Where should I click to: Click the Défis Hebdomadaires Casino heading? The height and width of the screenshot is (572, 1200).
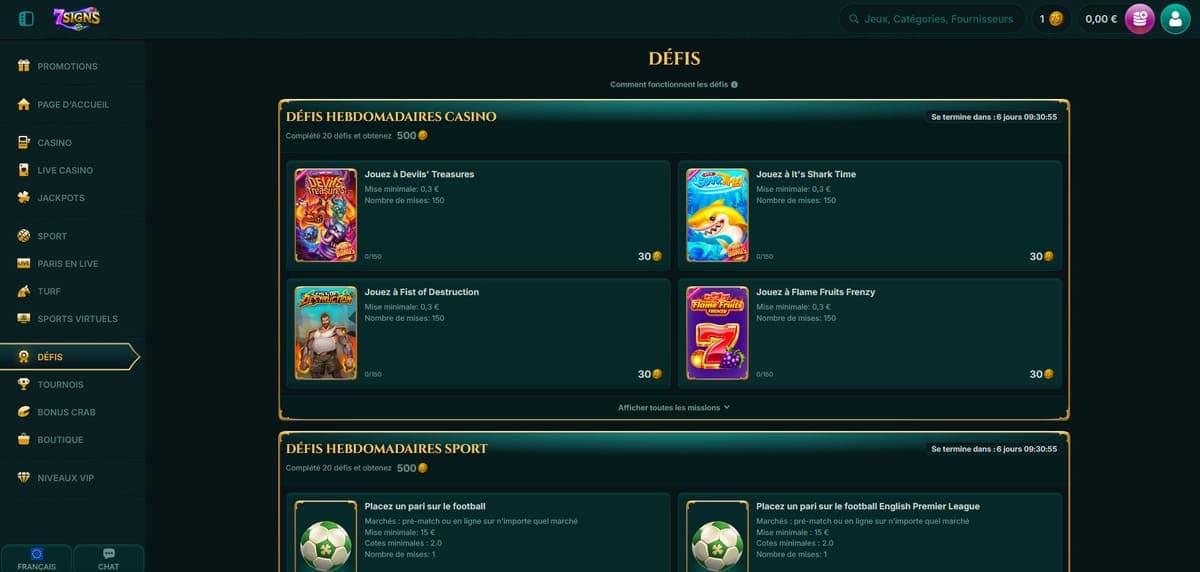(391, 116)
